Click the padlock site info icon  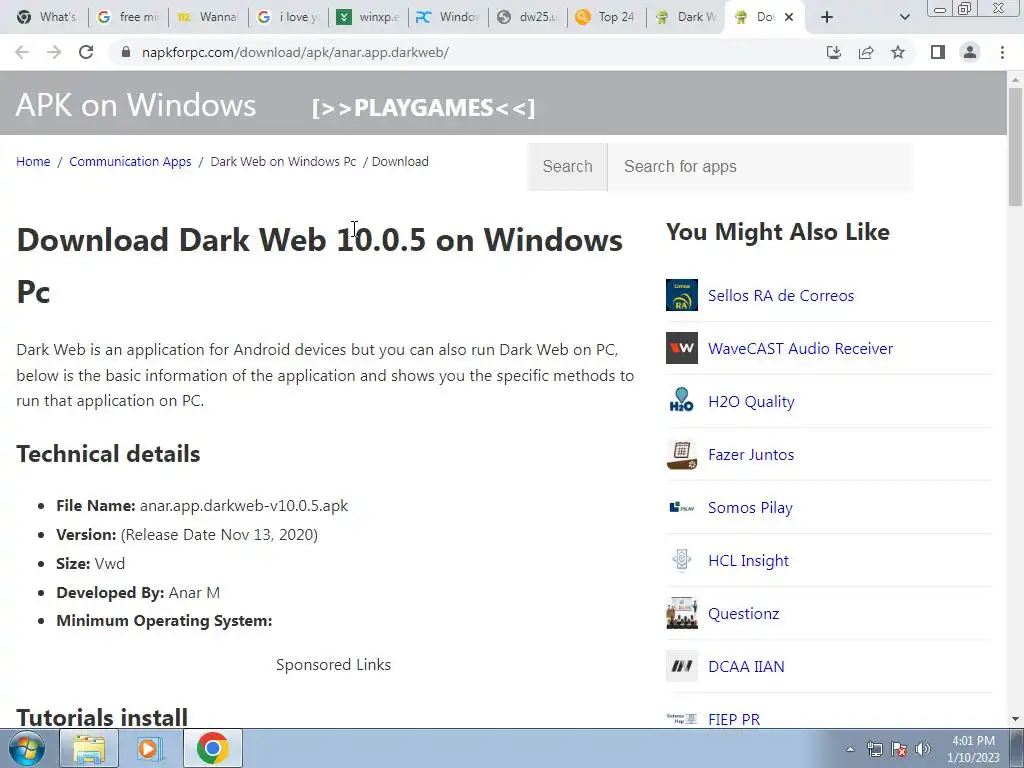(x=125, y=52)
